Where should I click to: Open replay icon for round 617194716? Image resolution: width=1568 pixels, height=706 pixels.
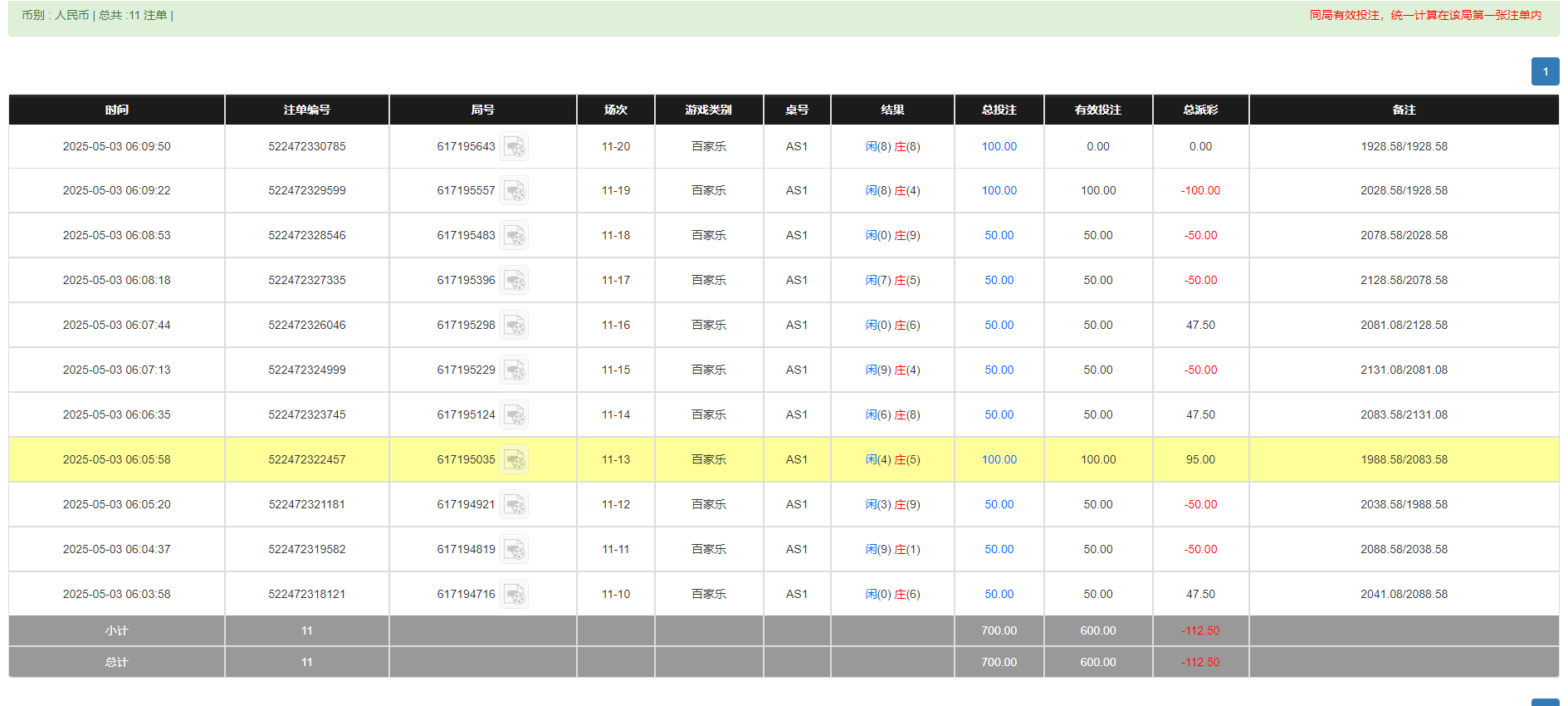pyautogui.click(x=514, y=595)
